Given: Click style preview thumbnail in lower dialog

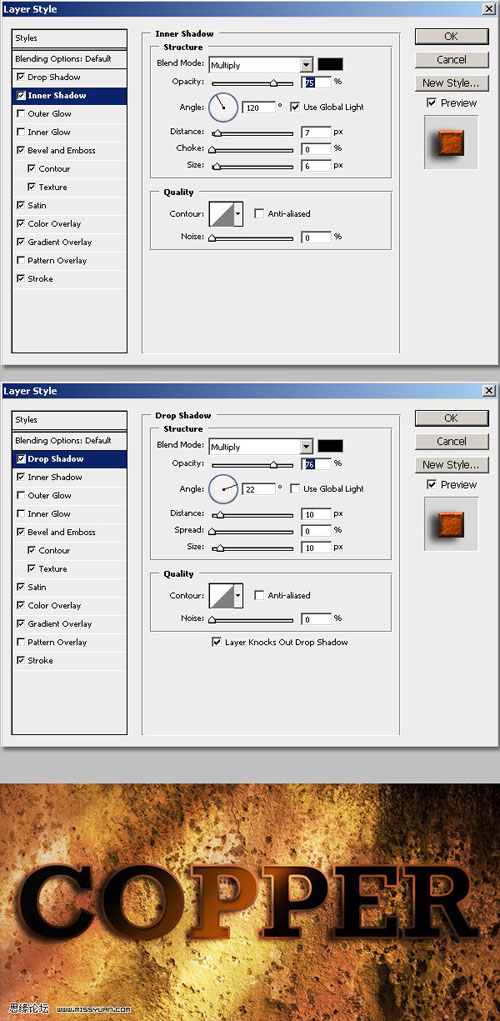Looking at the screenshot, I should tap(451, 524).
